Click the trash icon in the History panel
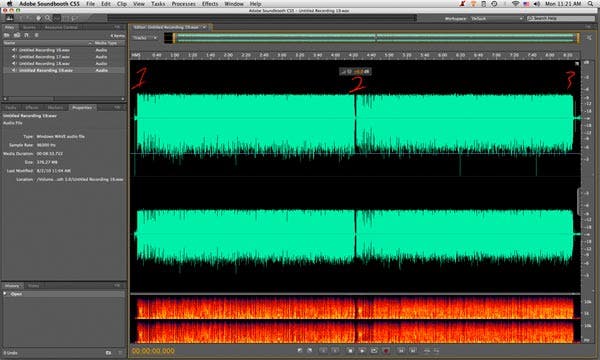Viewport: 600px width, 360px height. pyautogui.click(x=120, y=353)
